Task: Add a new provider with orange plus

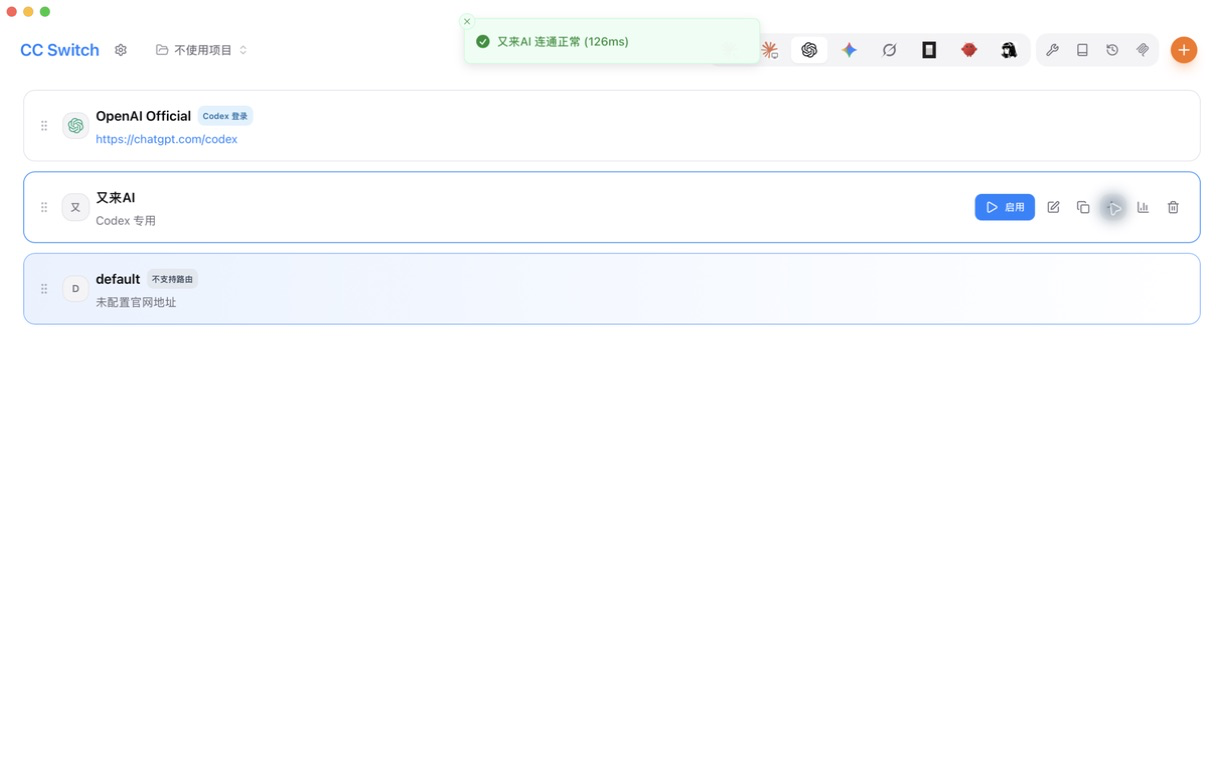Action: point(1184,50)
